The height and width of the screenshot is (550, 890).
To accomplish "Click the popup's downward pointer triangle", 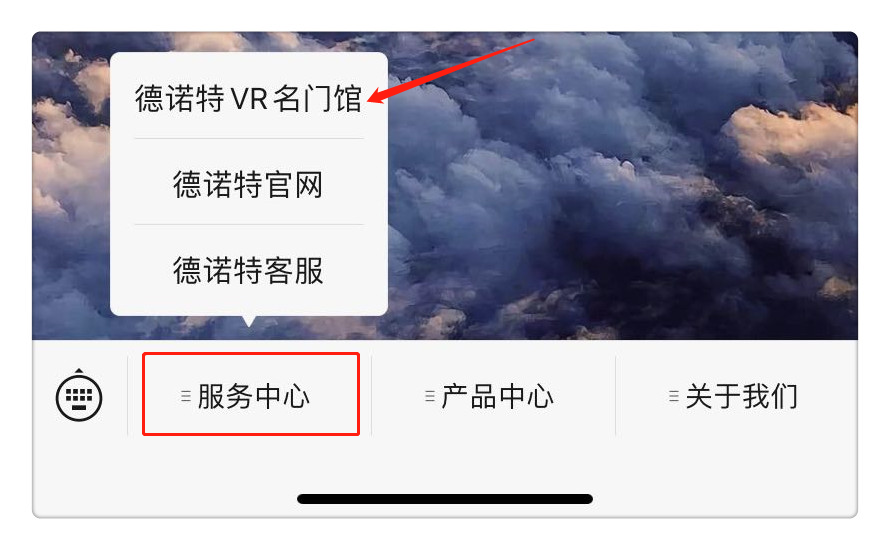I will coord(249,321).
